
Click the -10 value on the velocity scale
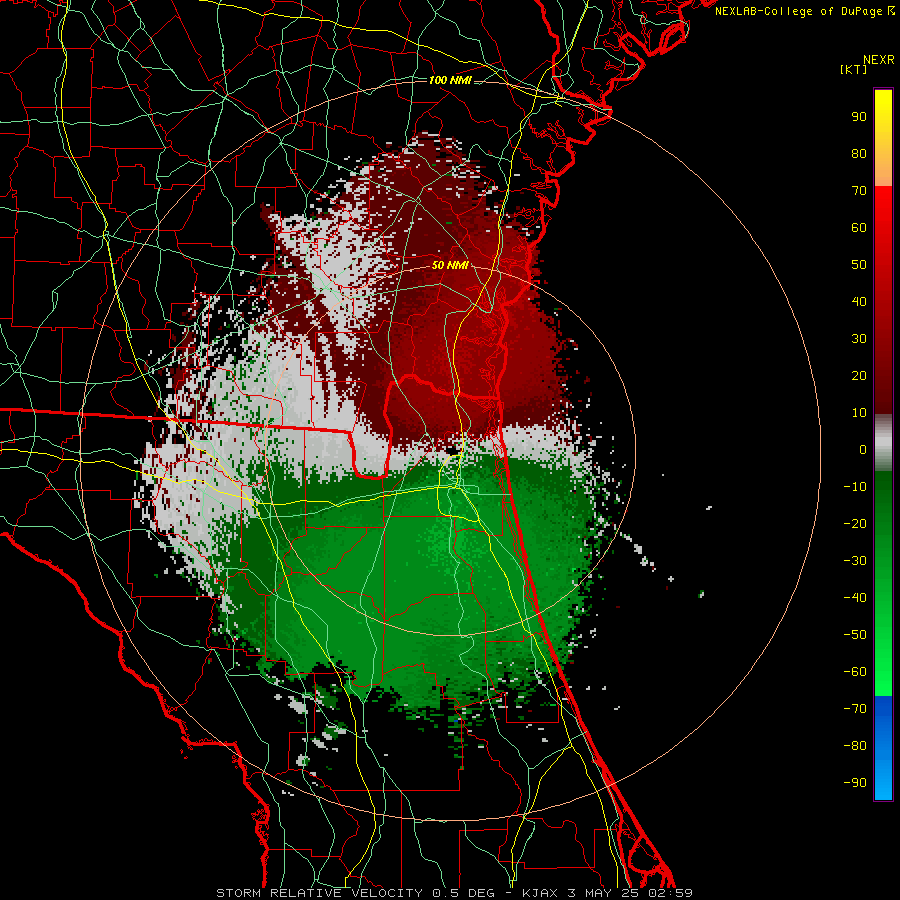coord(855,487)
